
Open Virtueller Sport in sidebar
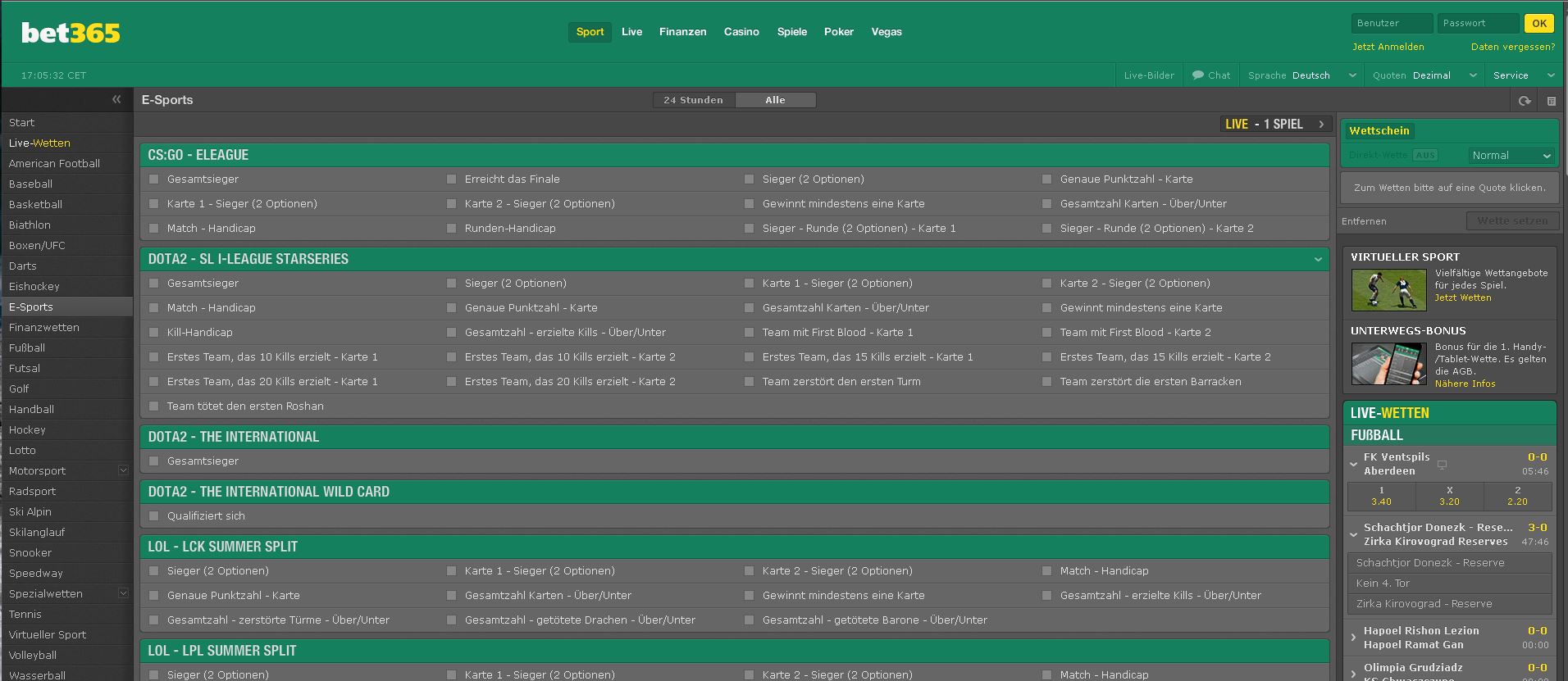pyautogui.click(x=66, y=634)
